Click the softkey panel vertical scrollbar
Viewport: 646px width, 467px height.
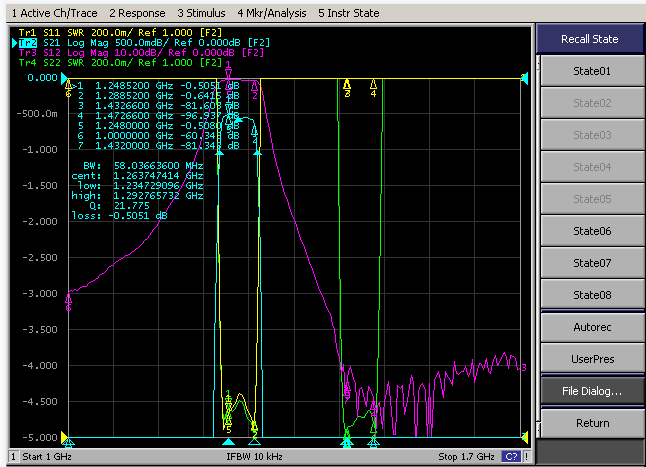point(538,246)
